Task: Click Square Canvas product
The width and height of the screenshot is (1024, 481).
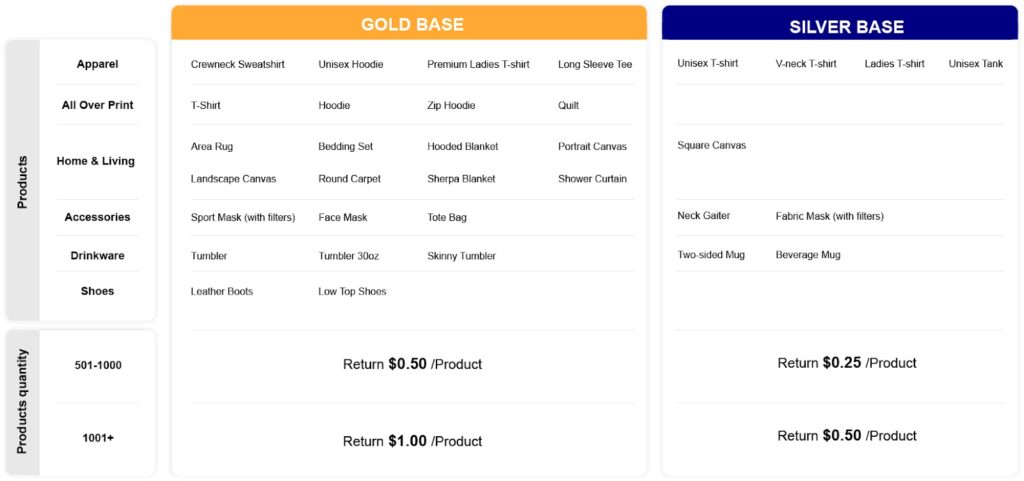Action: click(711, 145)
